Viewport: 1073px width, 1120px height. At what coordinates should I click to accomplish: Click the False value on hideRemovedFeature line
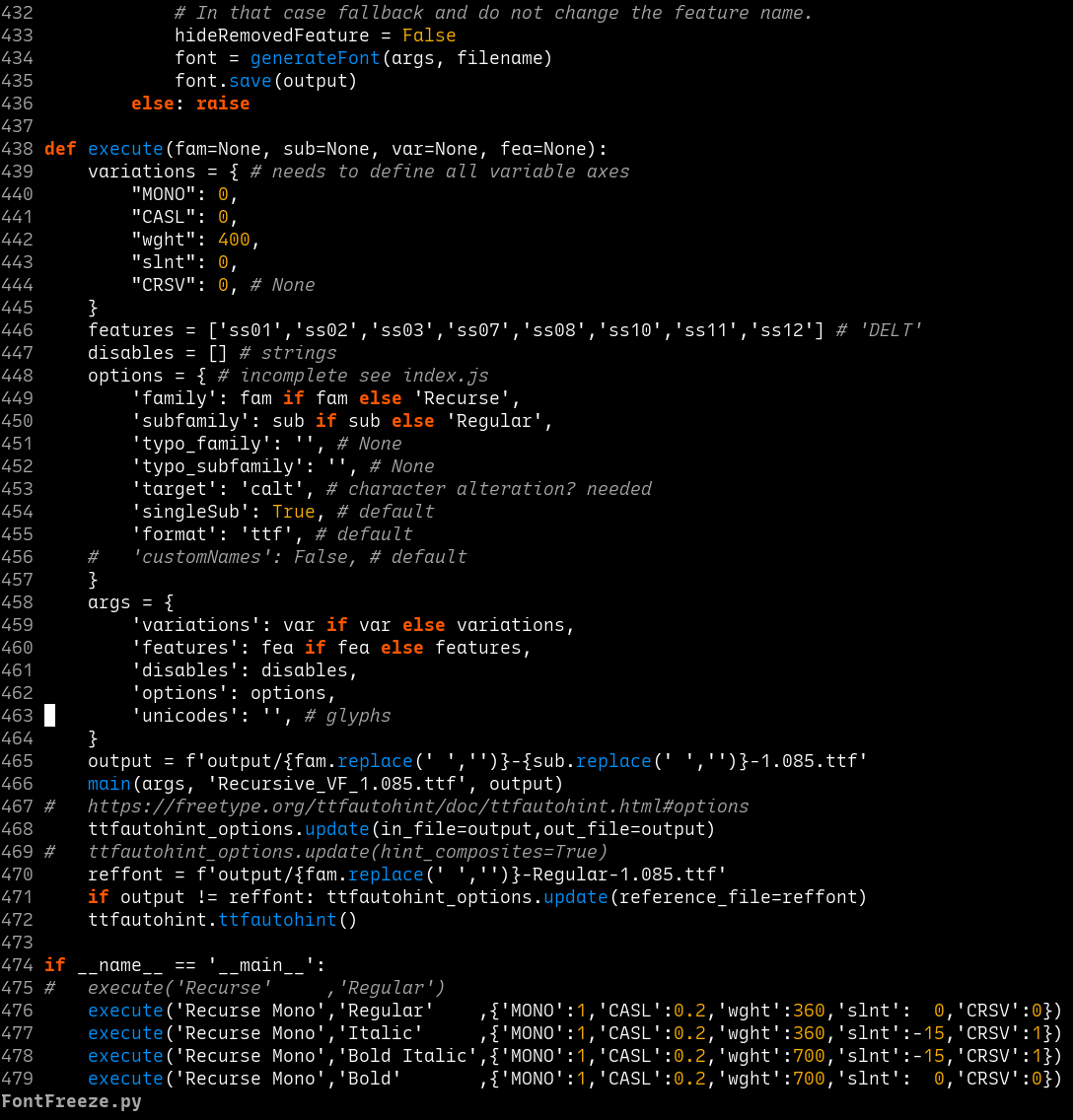(429, 35)
